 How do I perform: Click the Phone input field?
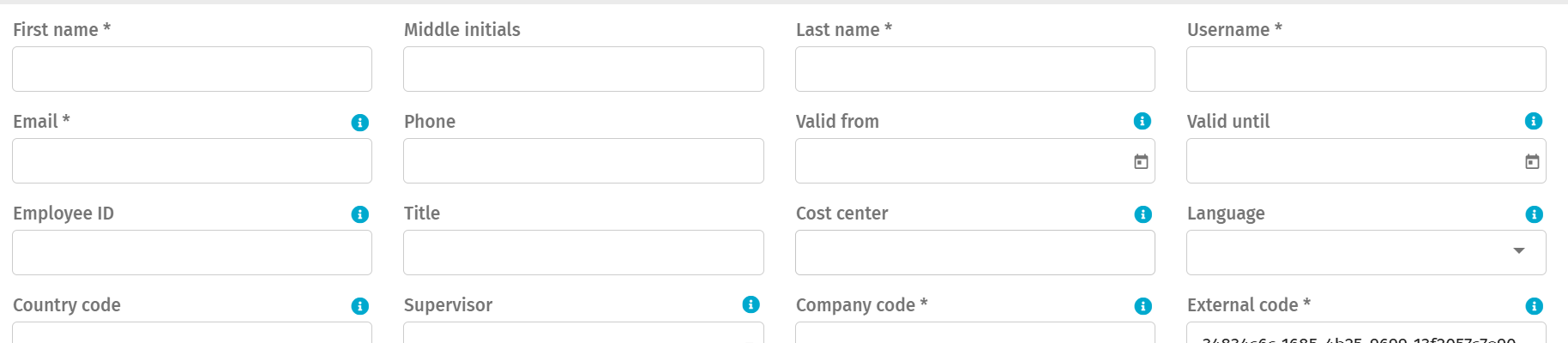click(x=583, y=161)
